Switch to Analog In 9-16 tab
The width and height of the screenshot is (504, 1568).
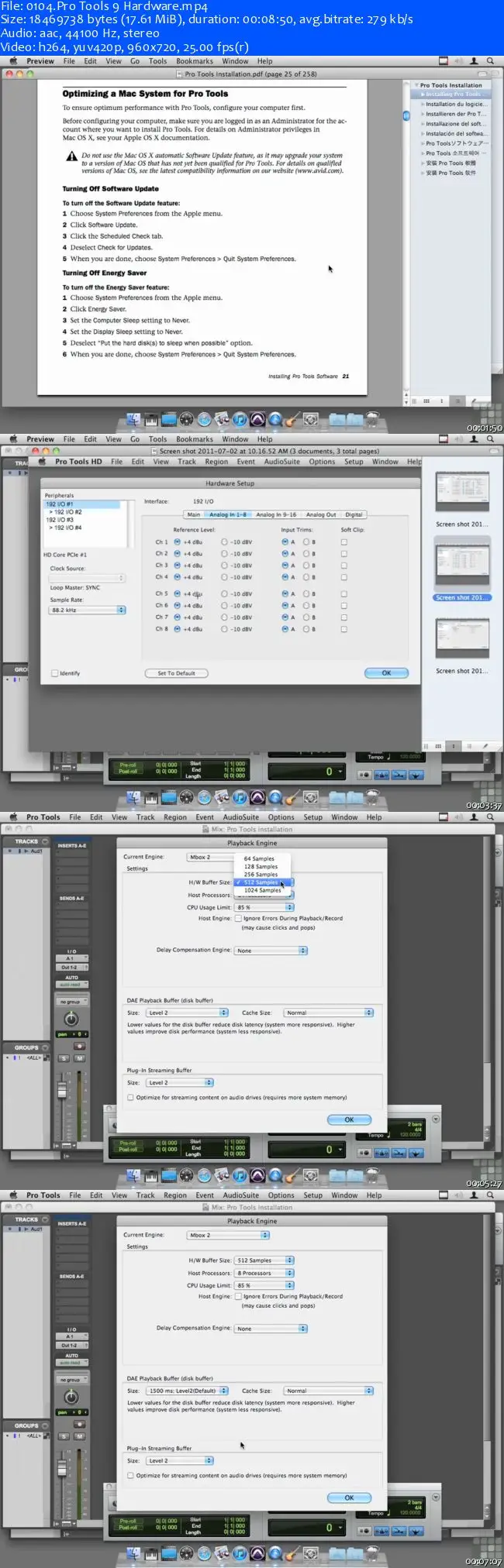(276, 514)
